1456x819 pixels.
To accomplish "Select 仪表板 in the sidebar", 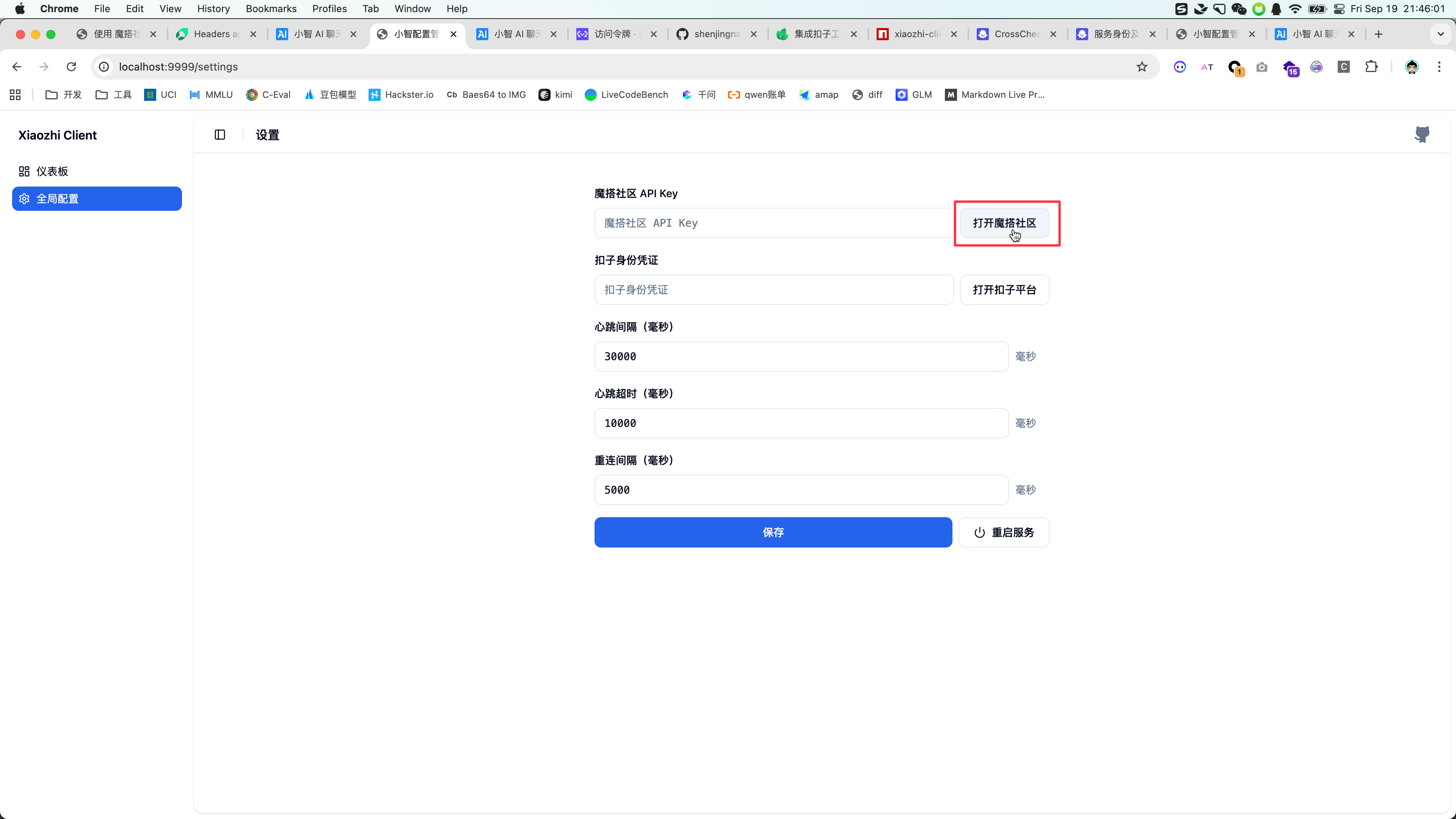I will coord(52,171).
